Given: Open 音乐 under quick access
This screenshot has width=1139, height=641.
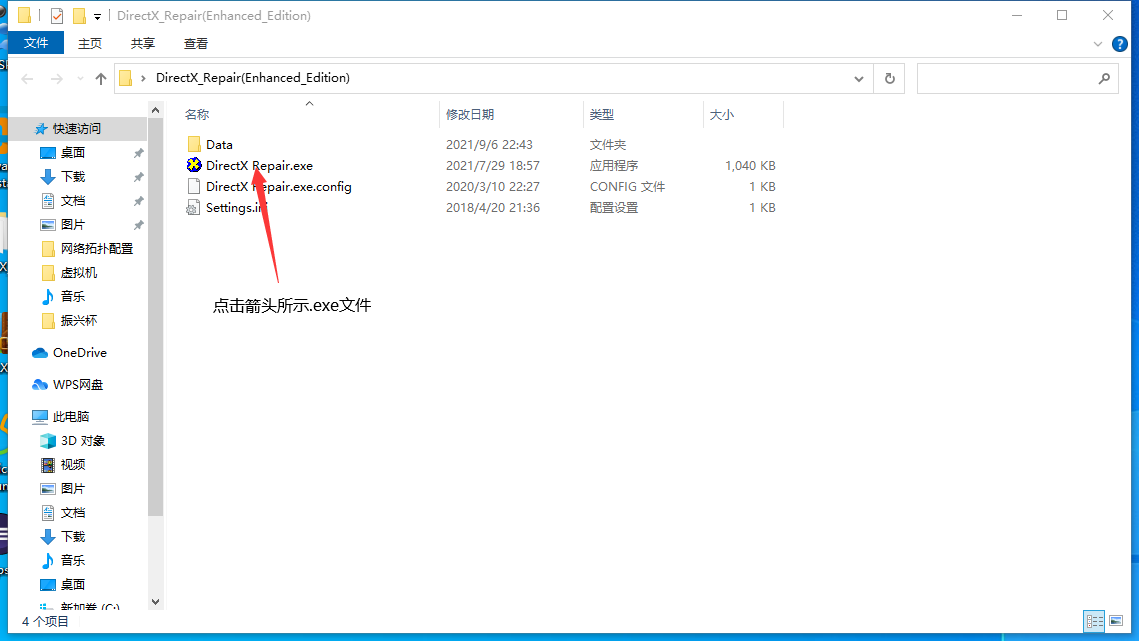Looking at the screenshot, I should tap(73, 297).
